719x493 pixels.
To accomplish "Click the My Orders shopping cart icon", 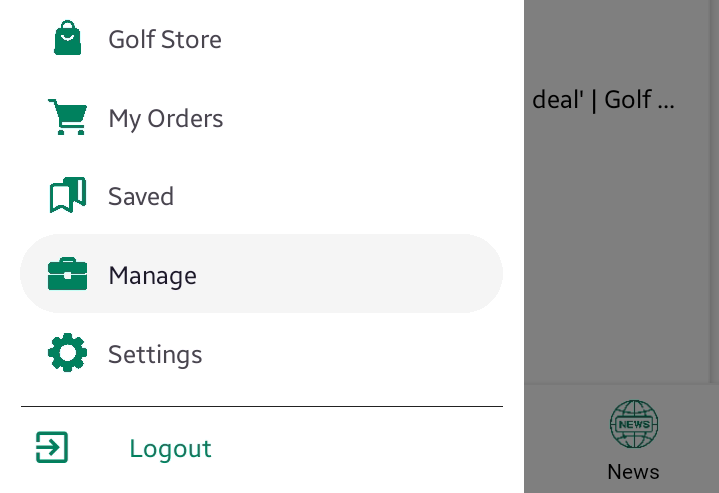I will coord(67,117).
